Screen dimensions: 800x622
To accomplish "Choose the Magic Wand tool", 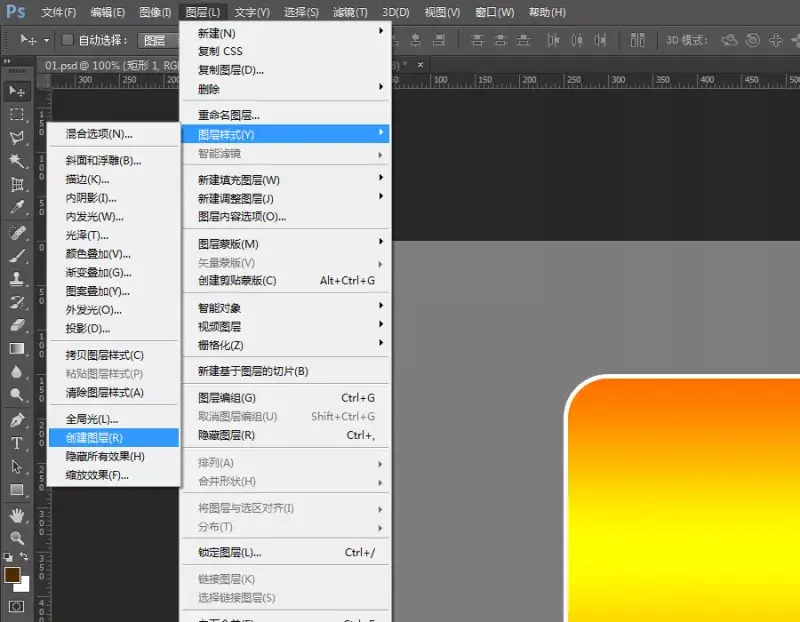I will 17,160.
